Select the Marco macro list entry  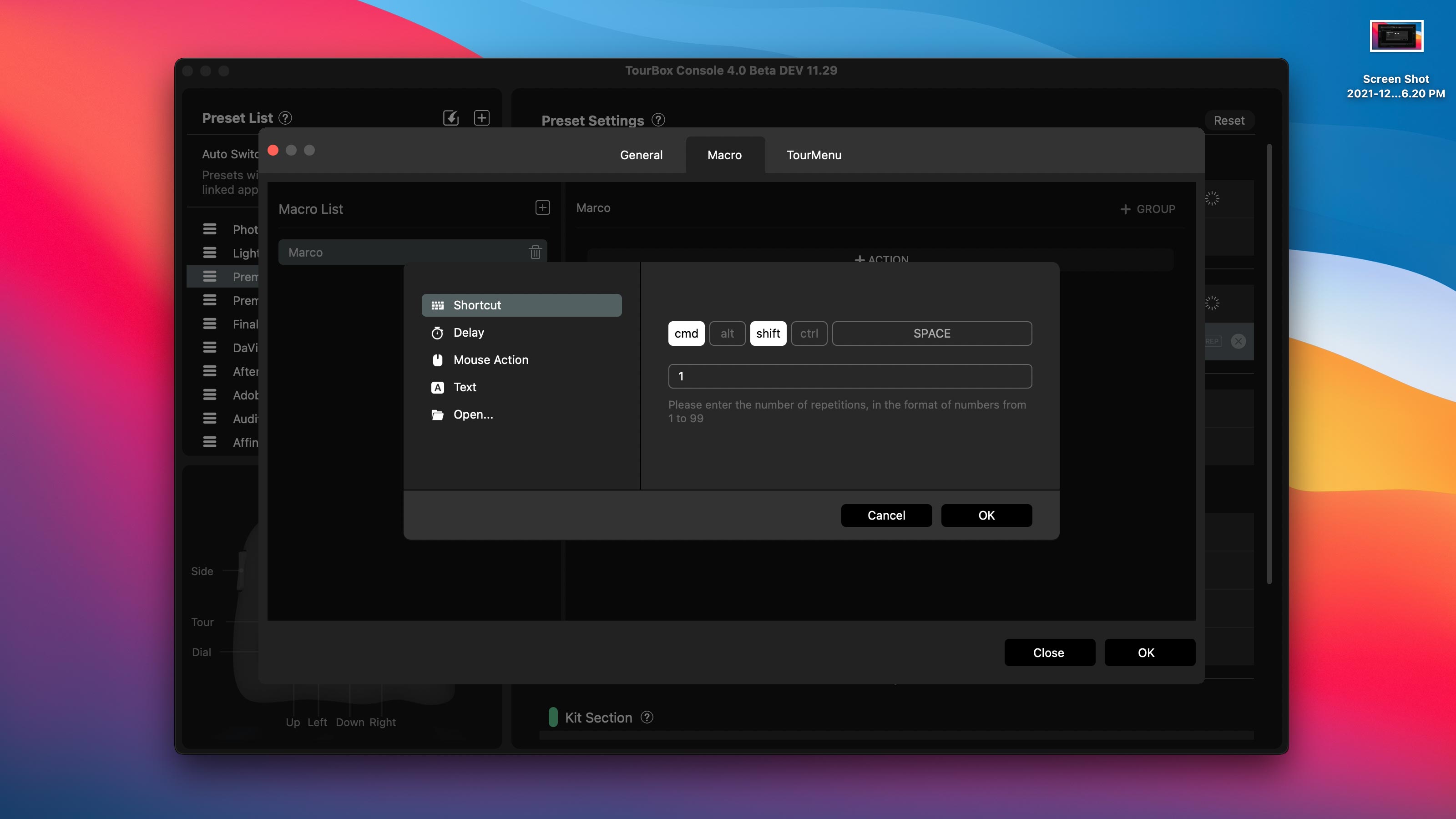click(x=413, y=252)
